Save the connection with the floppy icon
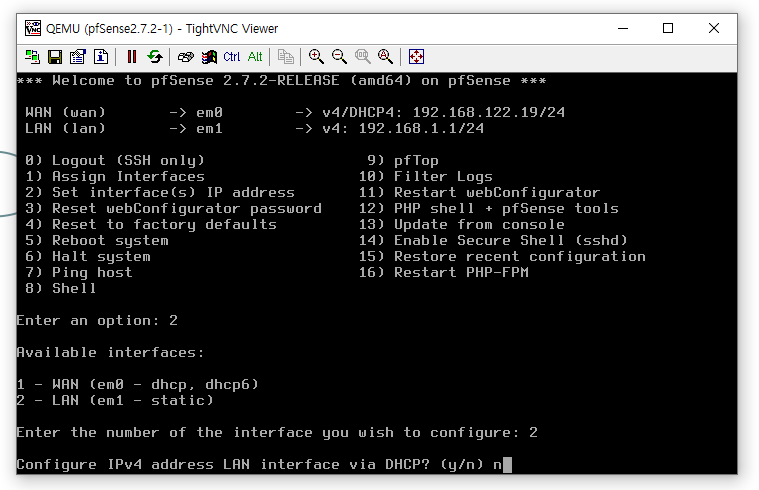This screenshot has height=490, width=759. click(x=55, y=57)
